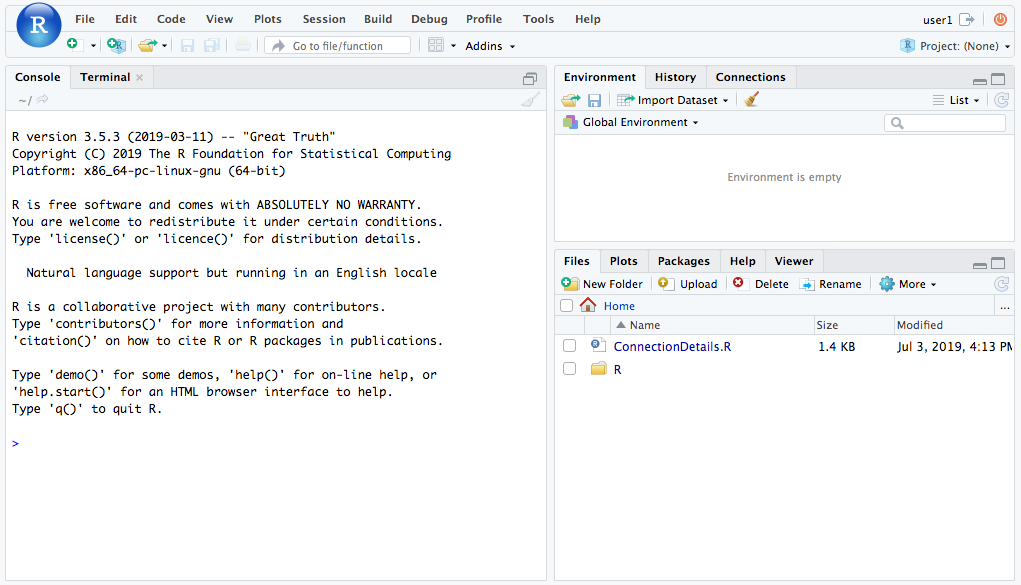The height and width of the screenshot is (585, 1021).
Task: Click the new file icon in the toolbar
Action: pos(72,45)
